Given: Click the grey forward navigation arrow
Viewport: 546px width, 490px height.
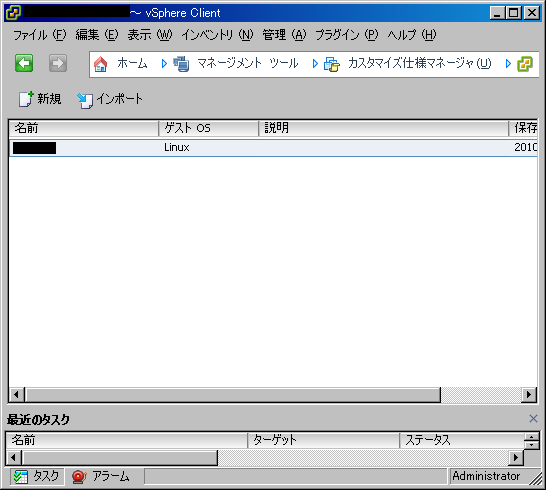Looking at the screenshot, I should [58, 63].
